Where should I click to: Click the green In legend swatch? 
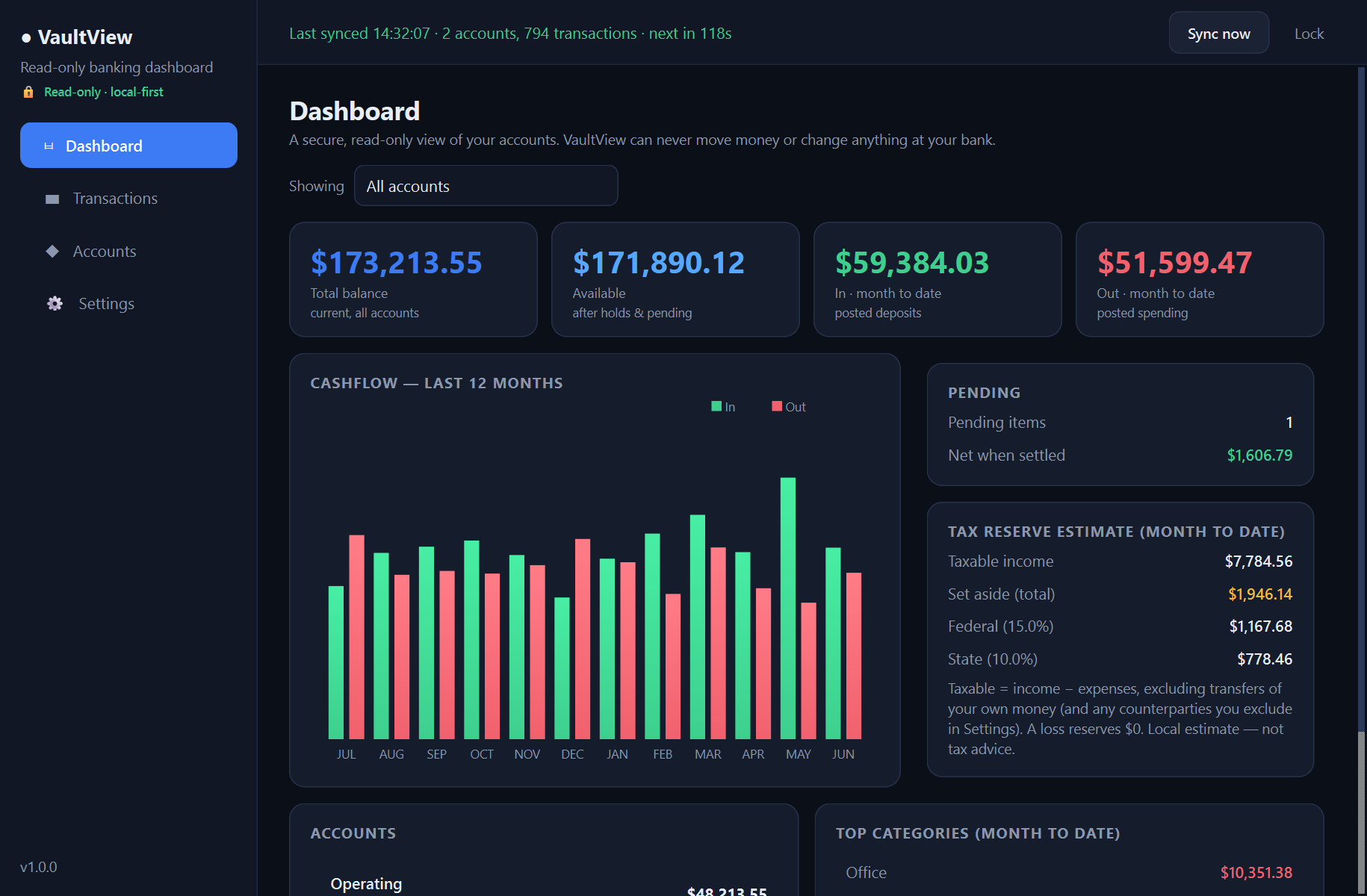(x=716, y=406)
